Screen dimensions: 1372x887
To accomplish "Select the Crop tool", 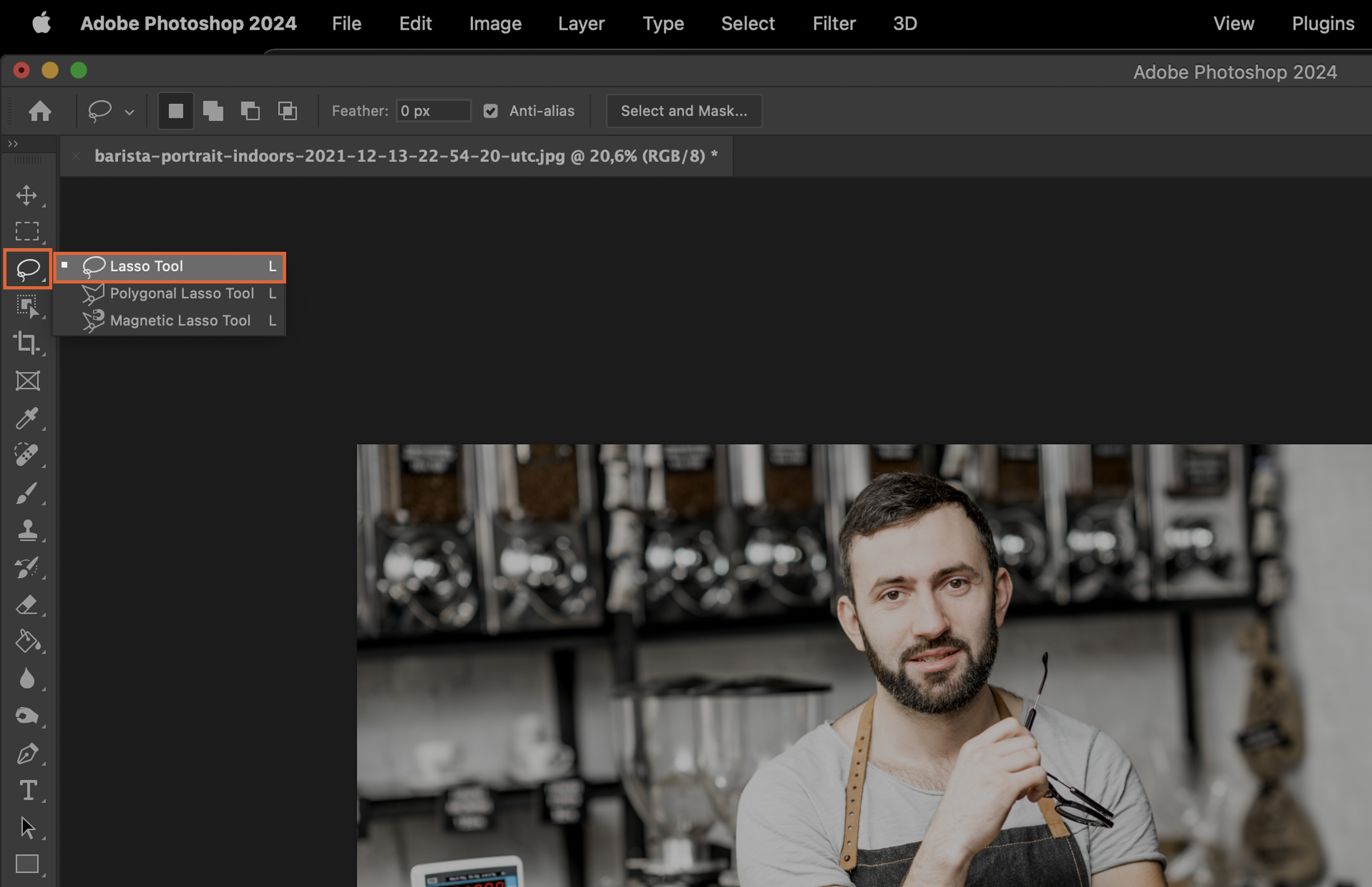I will pyautogui.click(x=27, y=343).
